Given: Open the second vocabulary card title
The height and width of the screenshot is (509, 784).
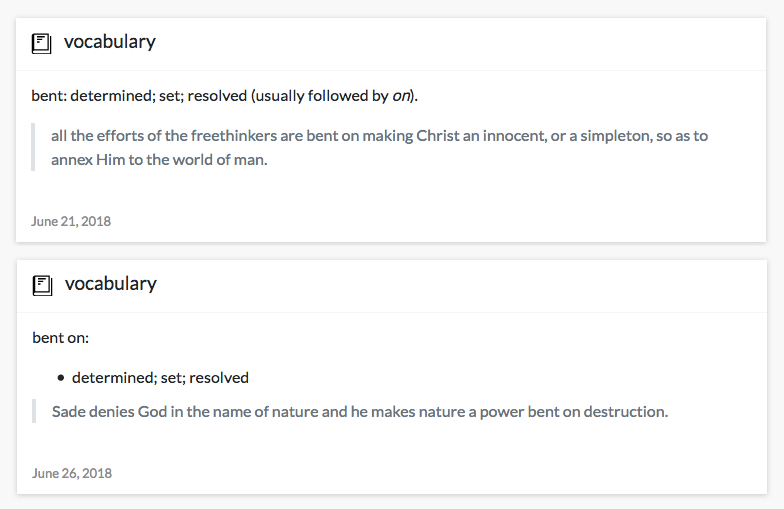Looking at the screenshot, I should click(110, 284).
